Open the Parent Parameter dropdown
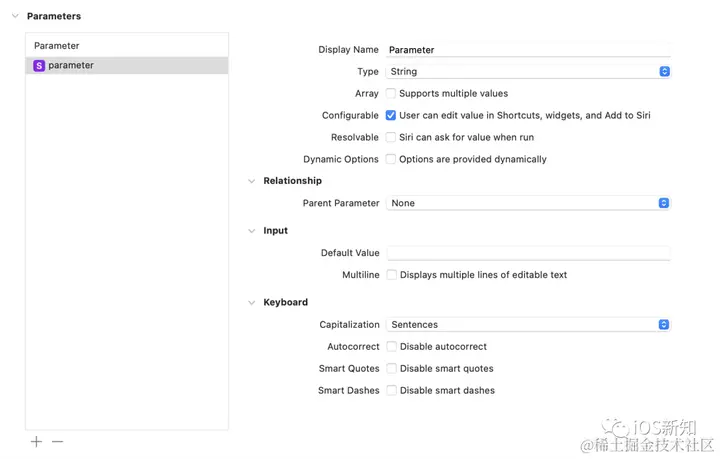Viewport: 720px width, 459px height. click(527, 203)
